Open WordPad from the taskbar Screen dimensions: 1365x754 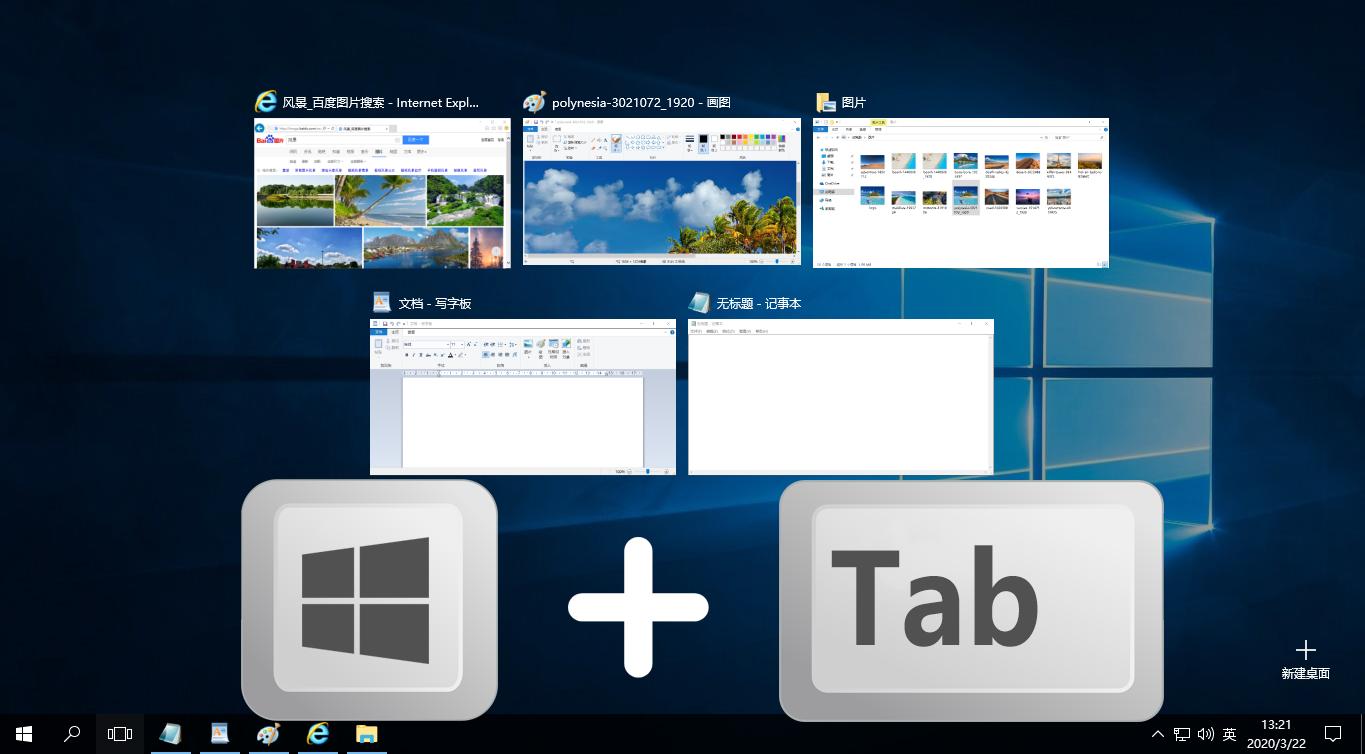coord(219,733)
